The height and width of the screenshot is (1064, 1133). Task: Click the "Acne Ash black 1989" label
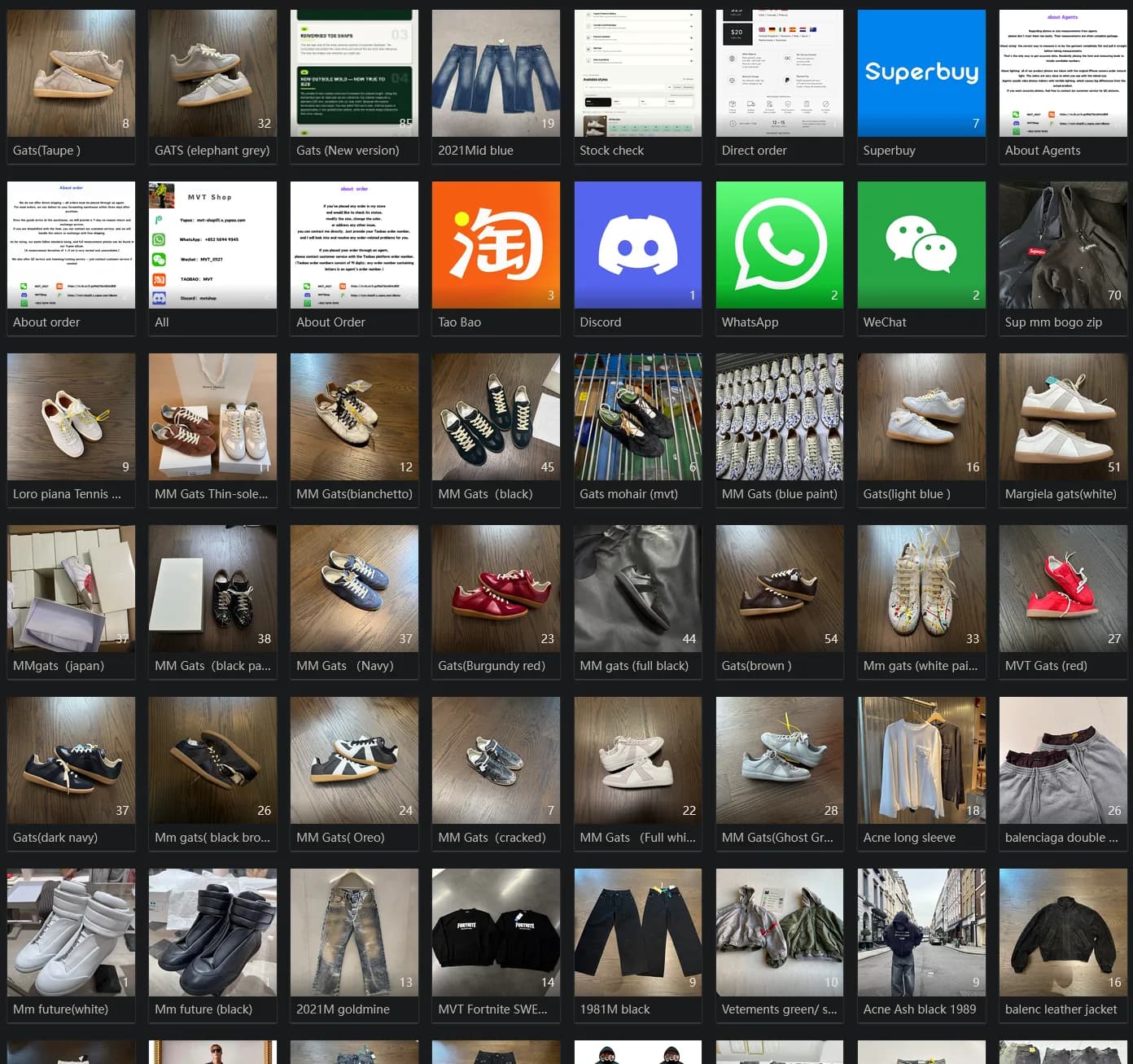click(x=920, y=1009)
